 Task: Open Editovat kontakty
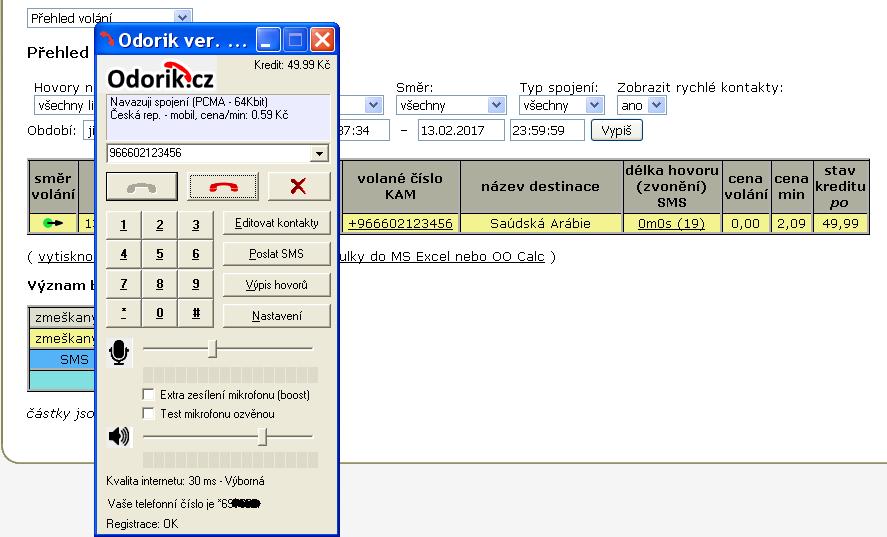click(x=277, y=224)
